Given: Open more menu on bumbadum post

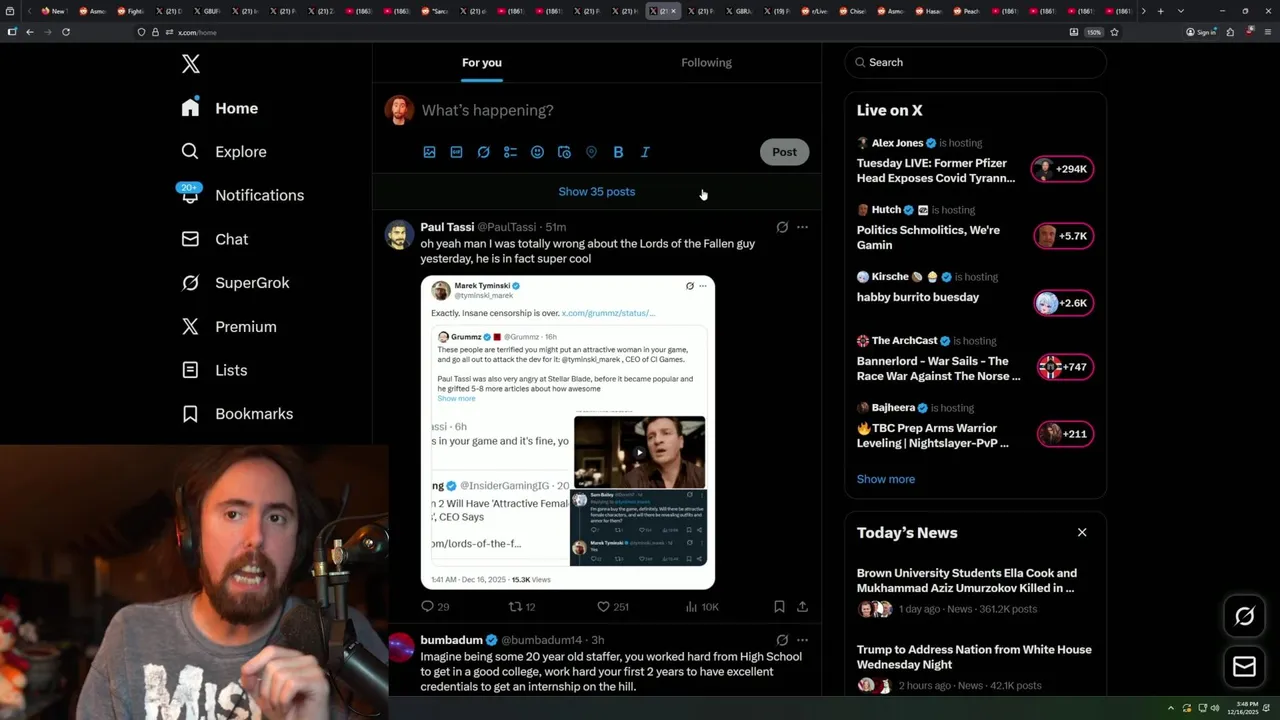Looking at the screenshot, I should 802,640.
